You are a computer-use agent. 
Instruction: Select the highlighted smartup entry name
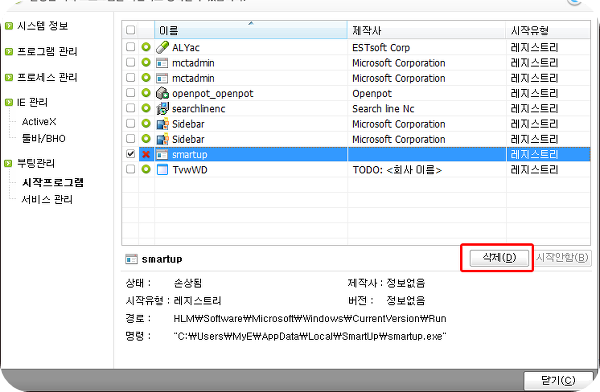(x=190, y=155)
